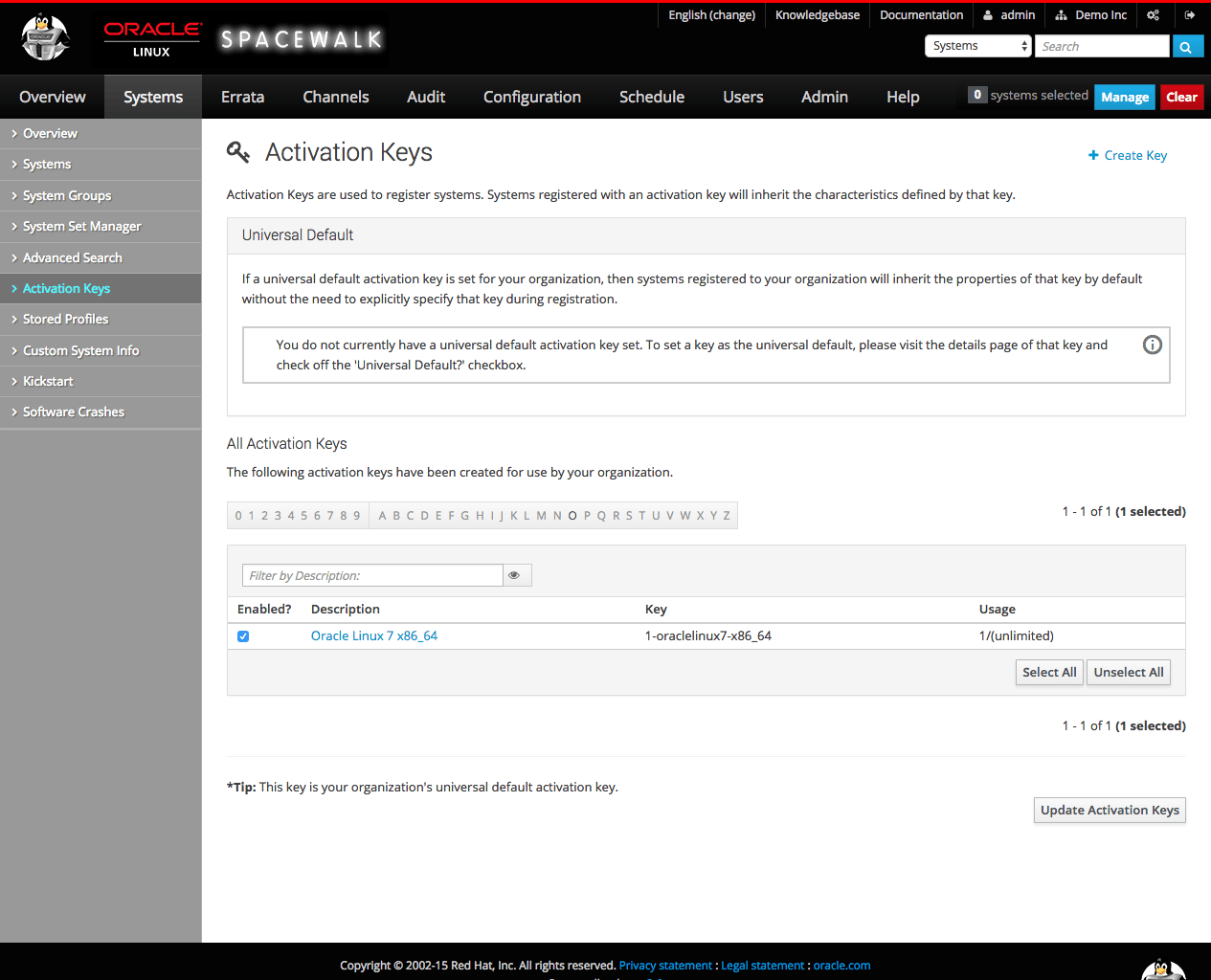Click the oracle.com footer link
The width and height of the screenshot is (1211, 980).
[x=842, y=966]
